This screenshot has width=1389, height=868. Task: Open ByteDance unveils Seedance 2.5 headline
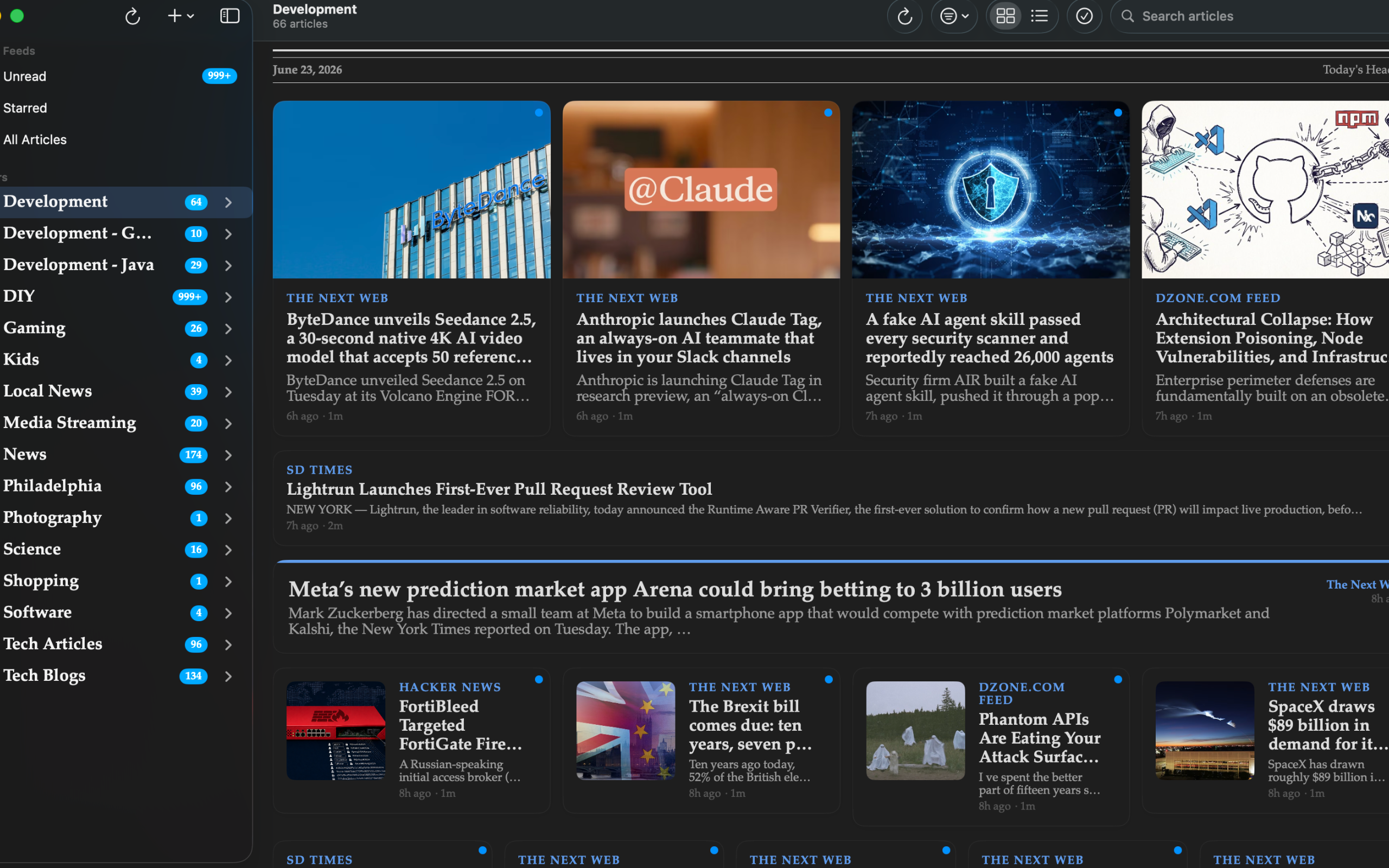pos(411,338)
